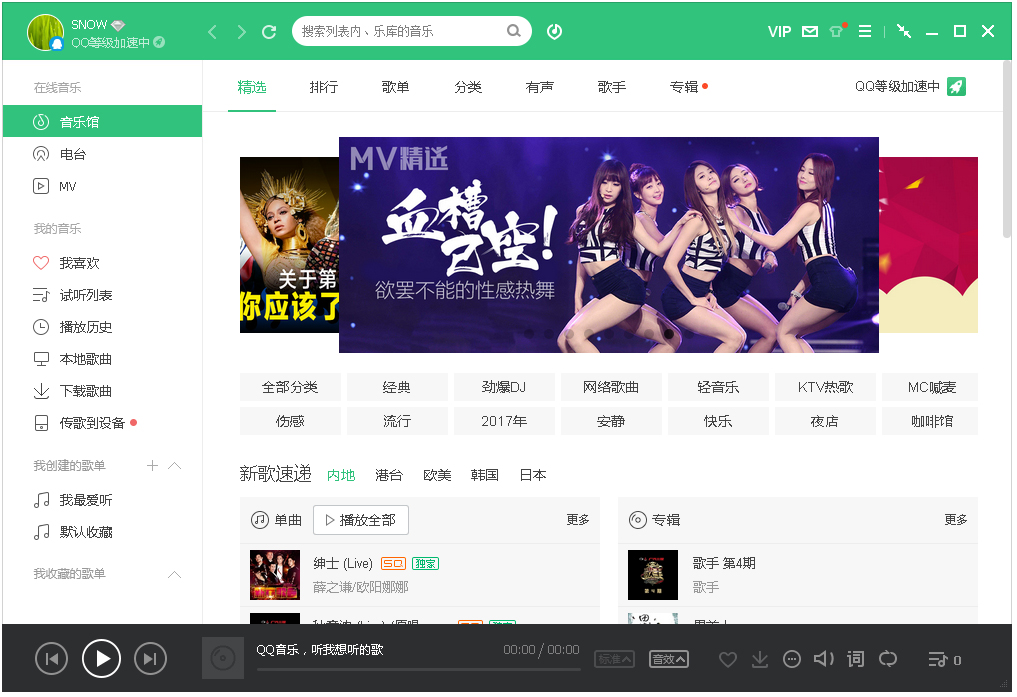This screenshot has height=697, width=1017.
Task: Click the search box for music
Action: [x=400, y=32]
